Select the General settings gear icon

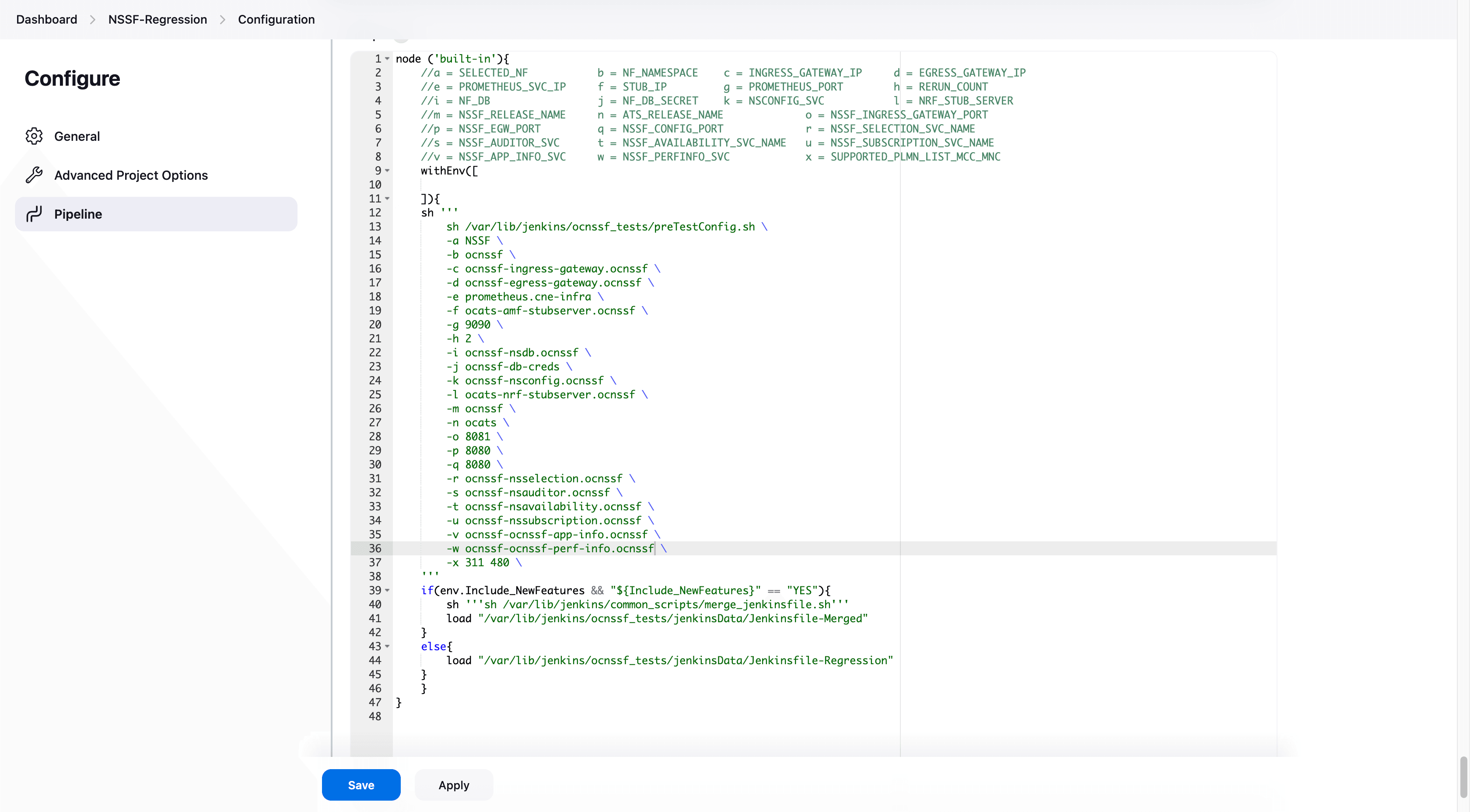click(x=34, y=136)
